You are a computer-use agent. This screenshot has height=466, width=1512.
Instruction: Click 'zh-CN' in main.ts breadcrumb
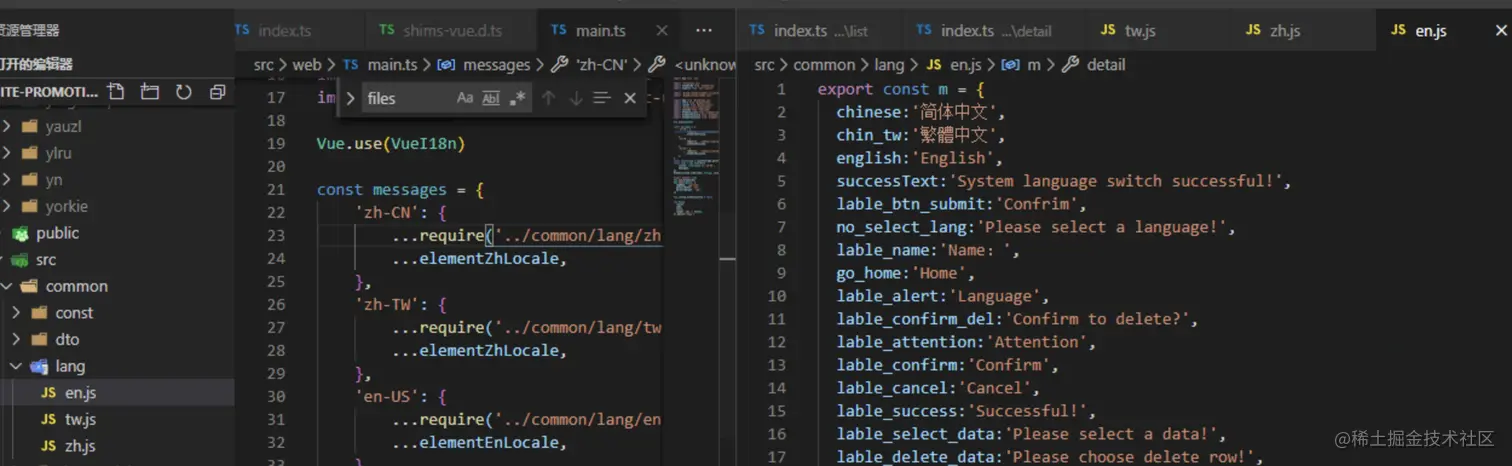click(602, 65)
